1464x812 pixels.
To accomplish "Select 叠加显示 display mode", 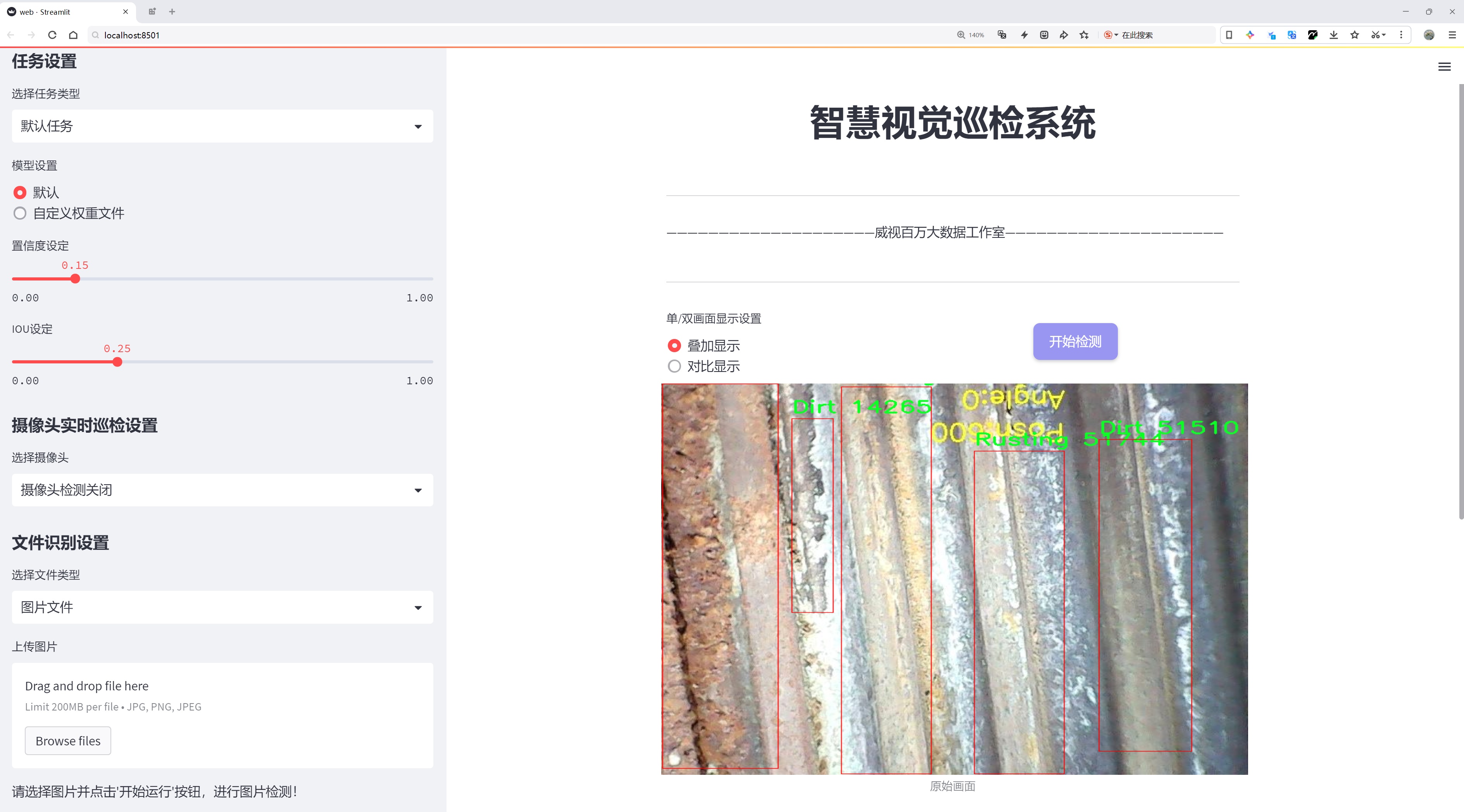I will point(674,345).
